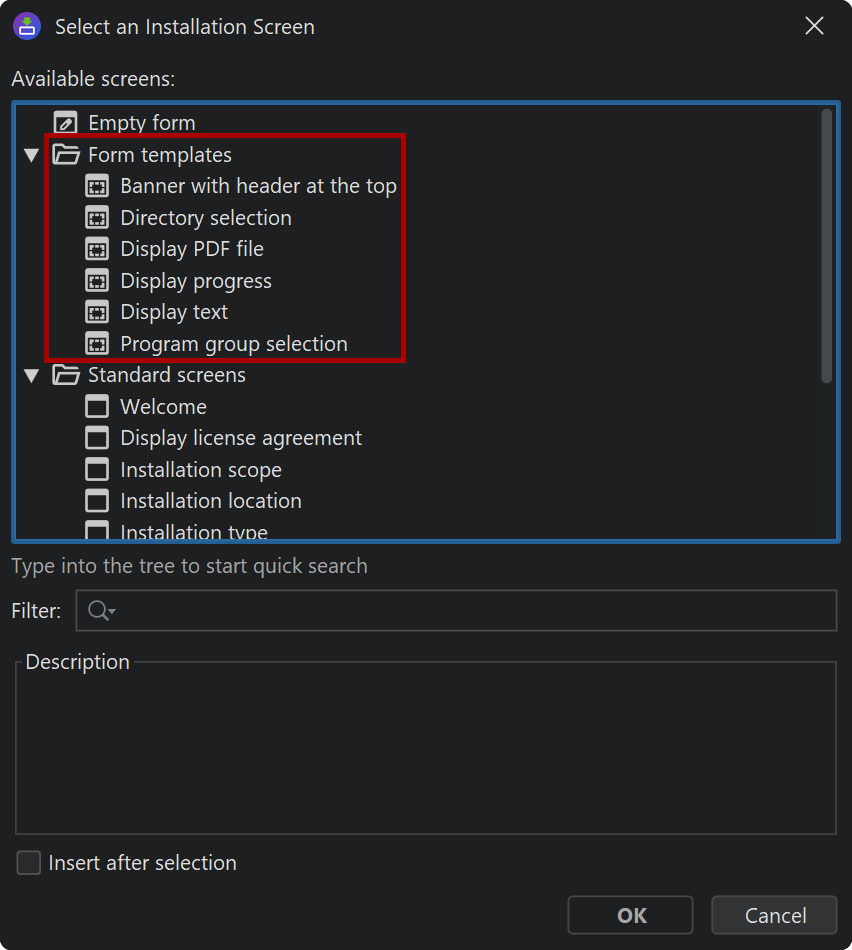Image resolution: width=852 pixels, height=950 pixels.
Task: Click the Display PDF file template icon
Action: [x=97, y=249]
